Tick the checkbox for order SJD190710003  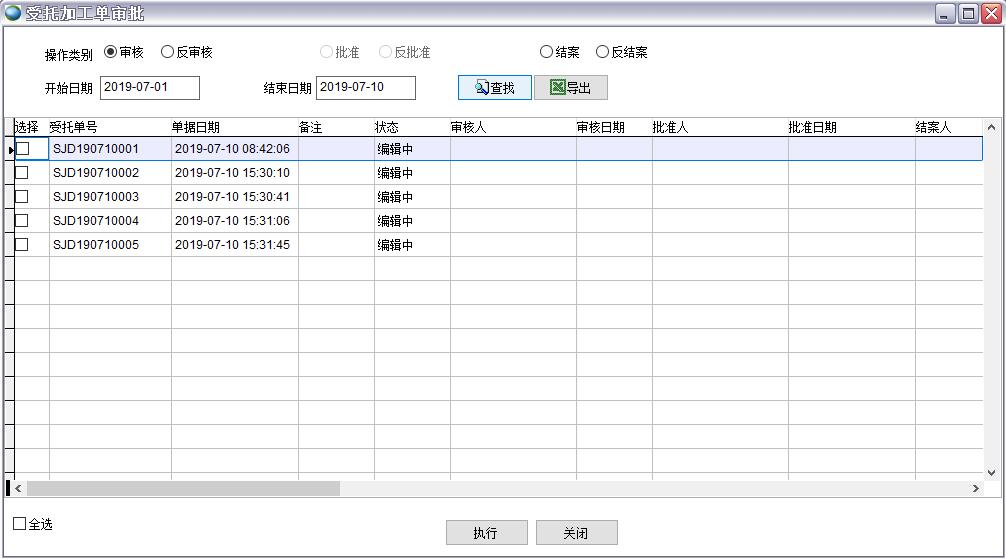22,197
